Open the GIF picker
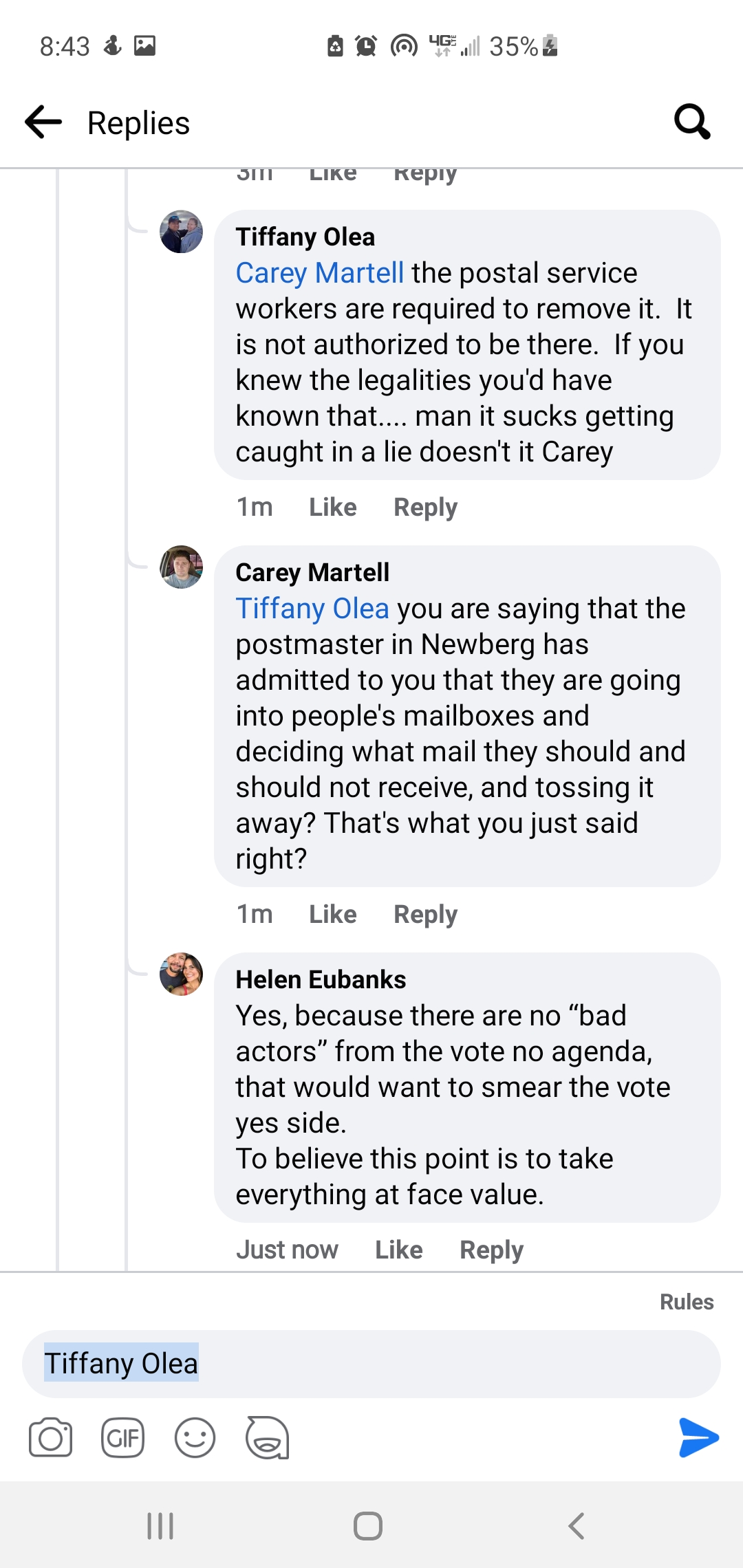 122,1437
